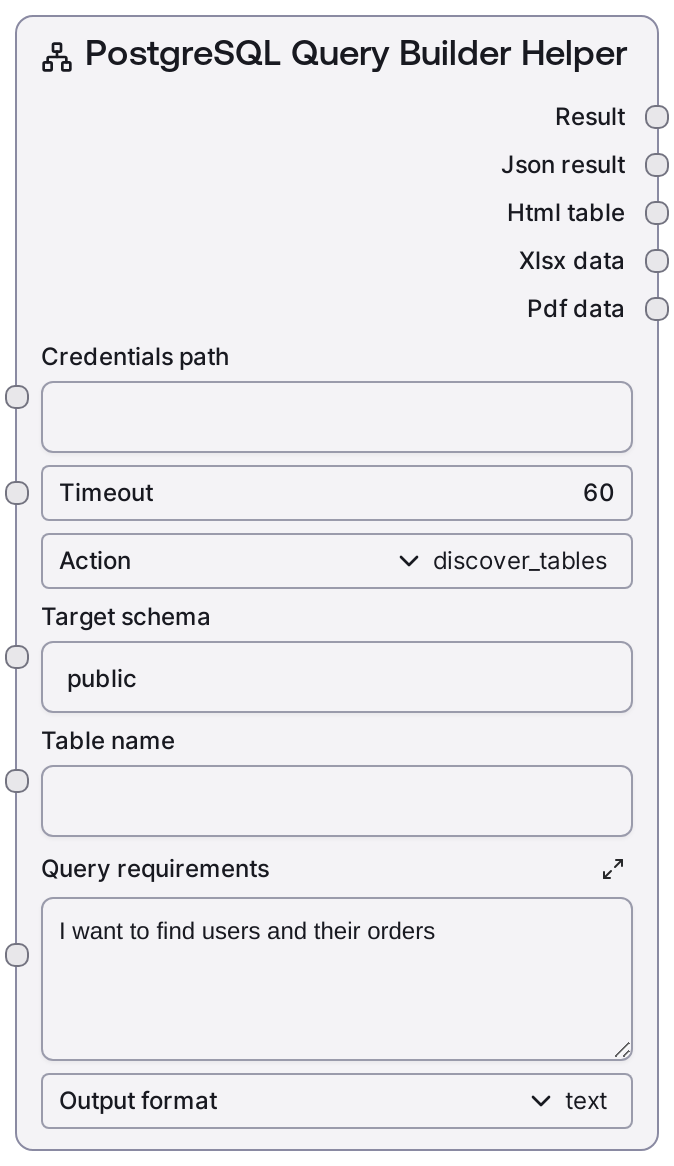Click the text area resize handle
The height and width of the screenshot is (1166, 674).
tap(622, 1049)
